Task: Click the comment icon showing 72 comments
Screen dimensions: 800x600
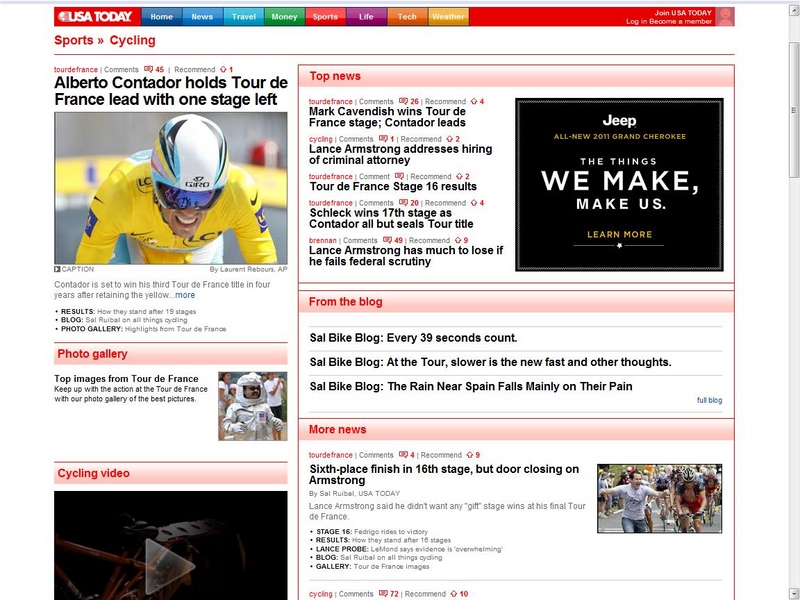Action: click(x=383, y=594)
